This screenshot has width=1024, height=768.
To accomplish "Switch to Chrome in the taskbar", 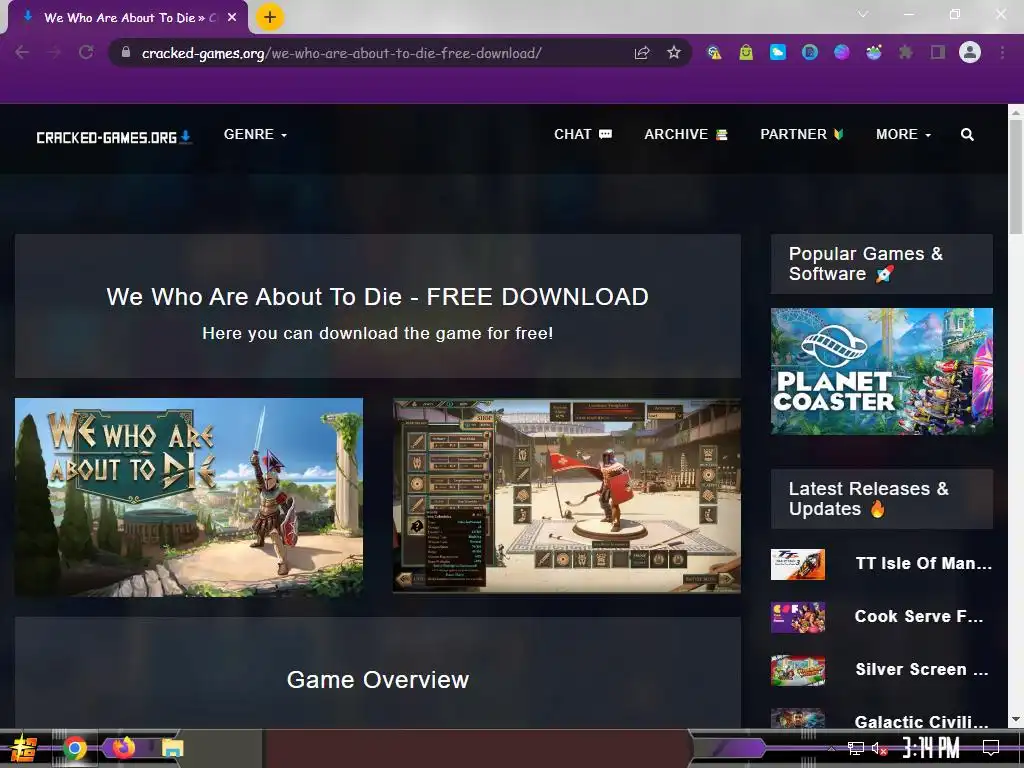I will tap(74, 748).
